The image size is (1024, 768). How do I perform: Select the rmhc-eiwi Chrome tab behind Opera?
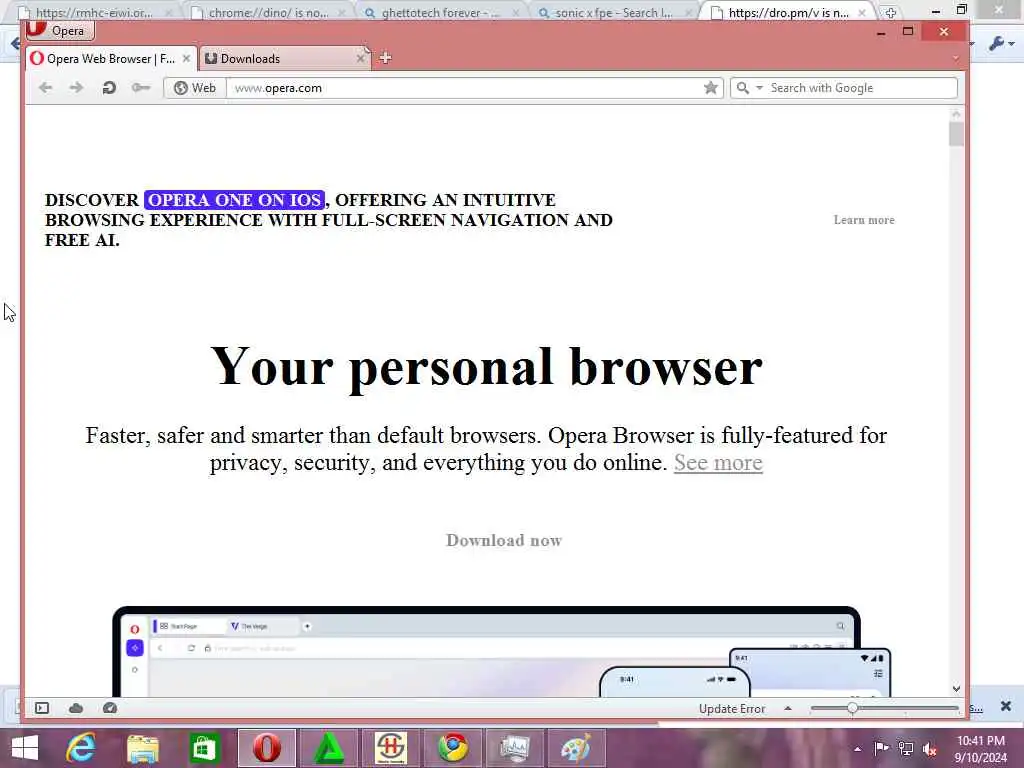coord(95,12)
